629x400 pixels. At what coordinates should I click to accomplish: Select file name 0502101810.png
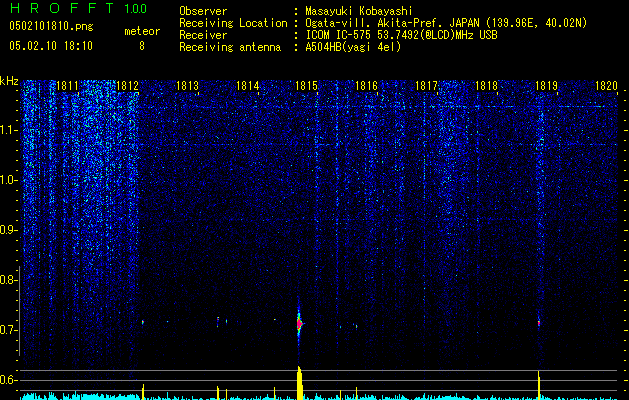tap(51, 26)
